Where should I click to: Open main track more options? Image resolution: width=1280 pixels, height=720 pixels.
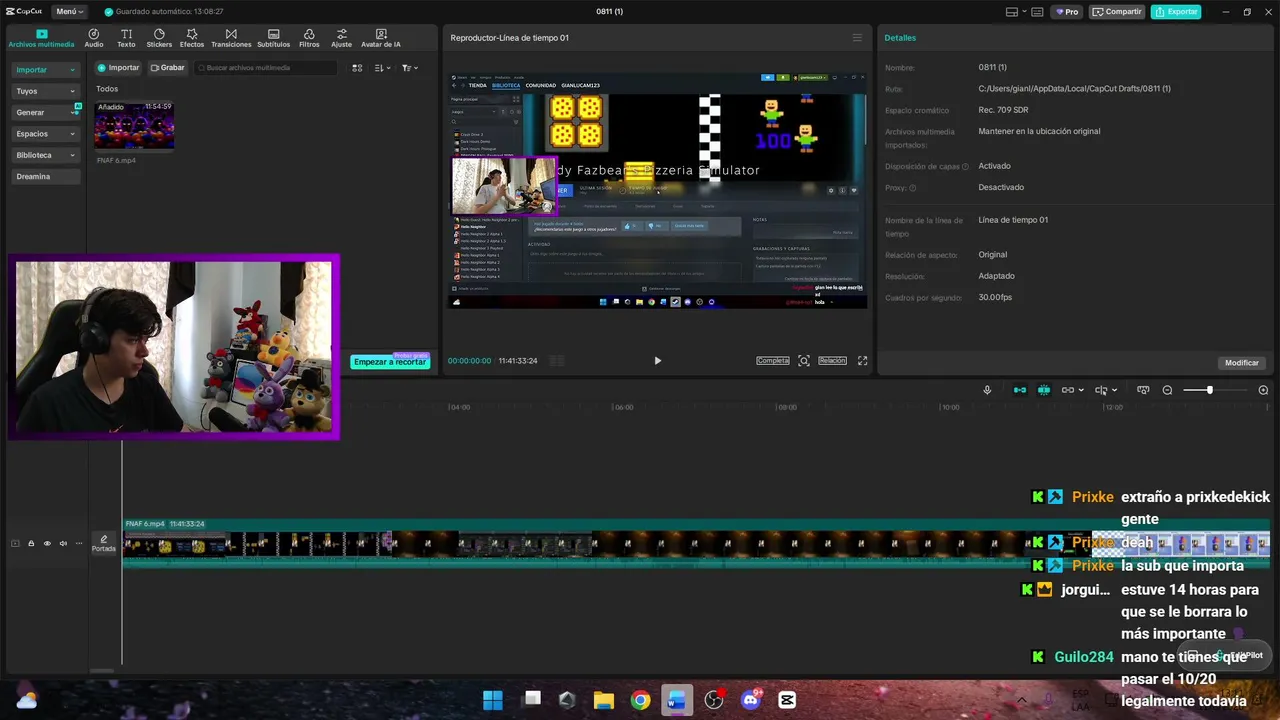click(79, 544)
